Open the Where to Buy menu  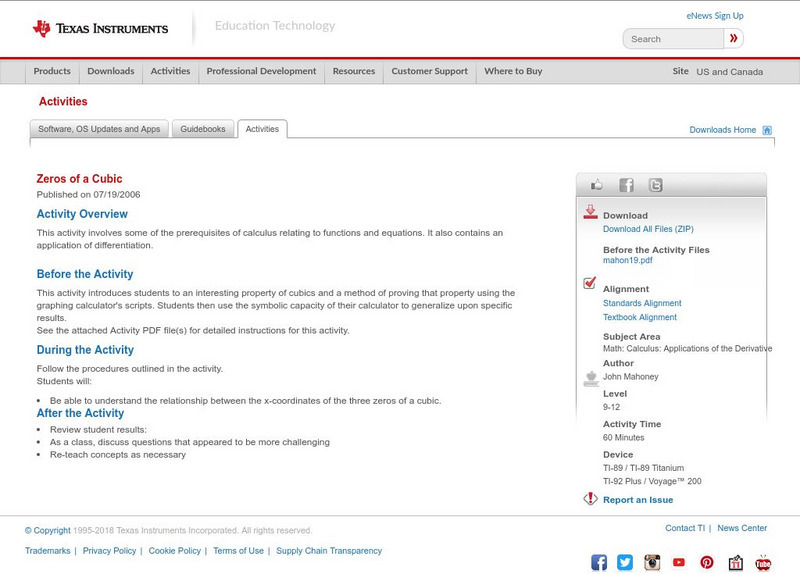coord(513,71)
